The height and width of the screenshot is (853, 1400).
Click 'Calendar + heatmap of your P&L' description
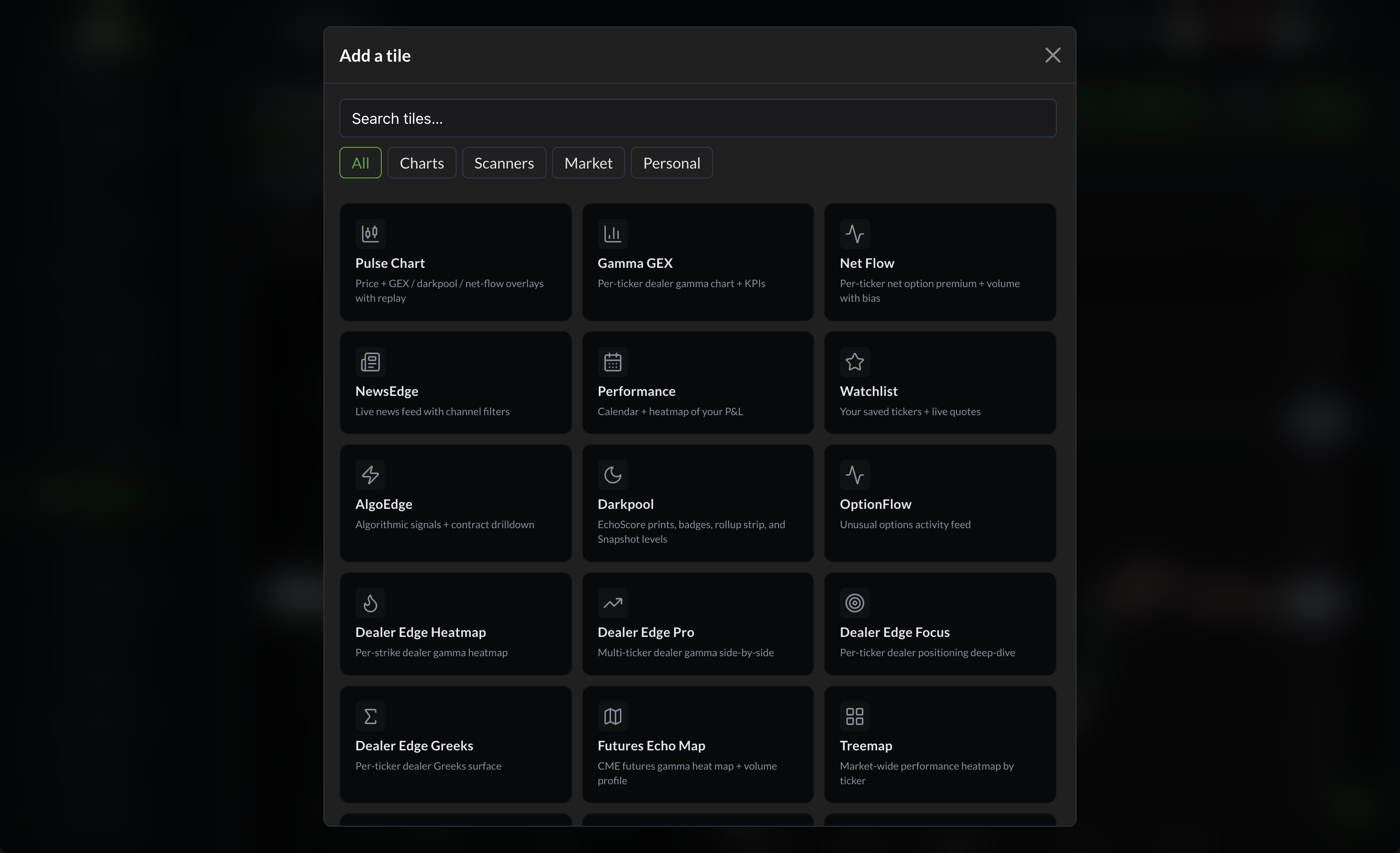tap(670, 411)
